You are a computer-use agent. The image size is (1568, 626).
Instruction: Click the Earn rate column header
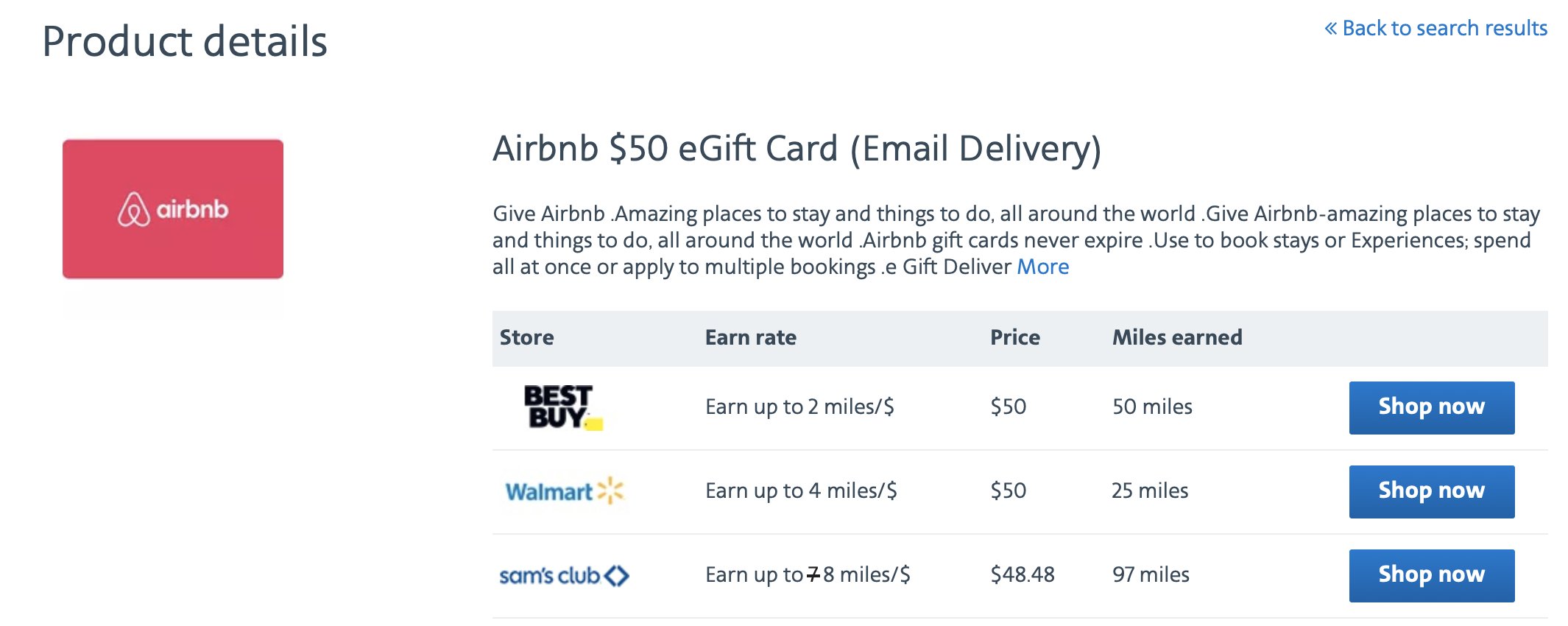tap(751, 337)
